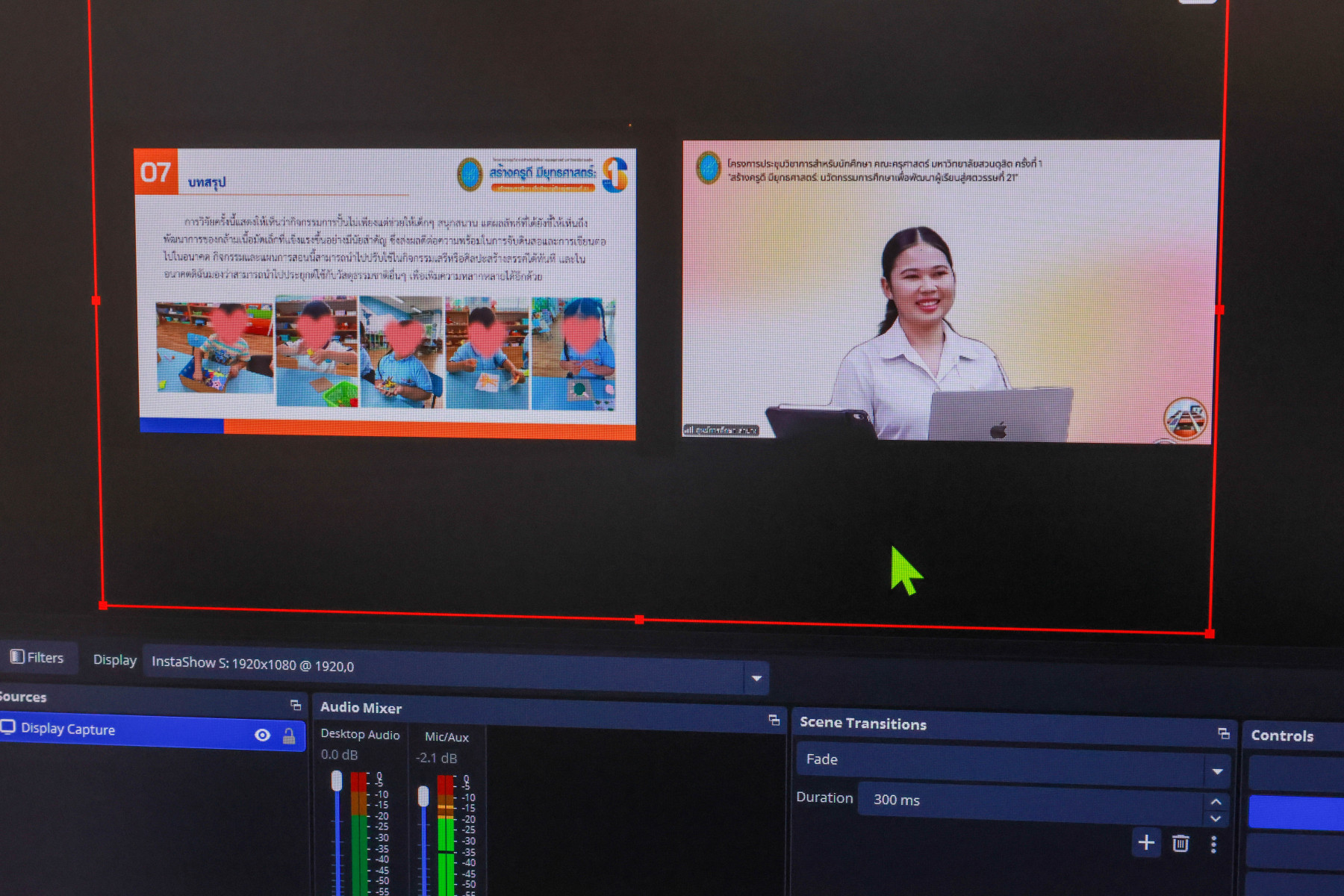This screenshot has height=896, width=1344.
Task: Increase transition duration with up arrow
Action: pos(1216,802)
